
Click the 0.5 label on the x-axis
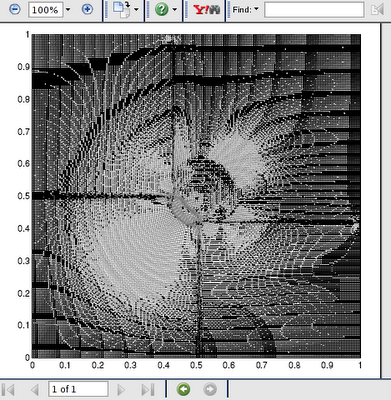pos(196,365)
